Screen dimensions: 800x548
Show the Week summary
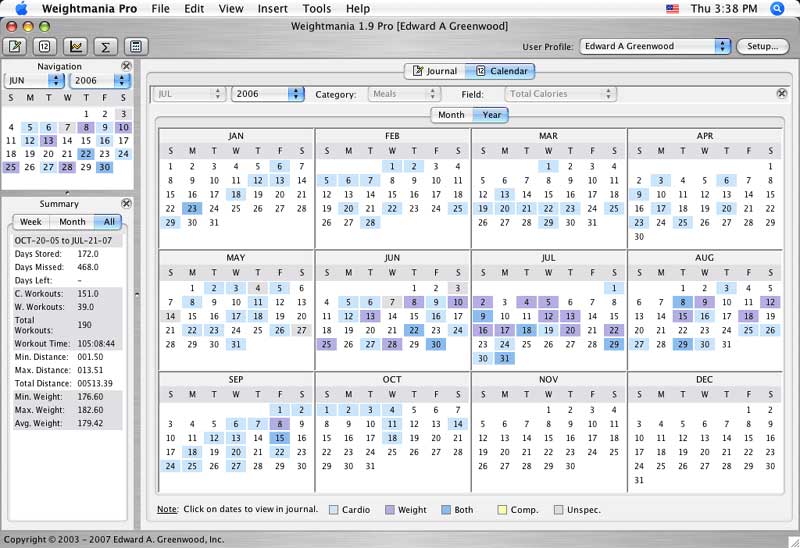[31, 221]
